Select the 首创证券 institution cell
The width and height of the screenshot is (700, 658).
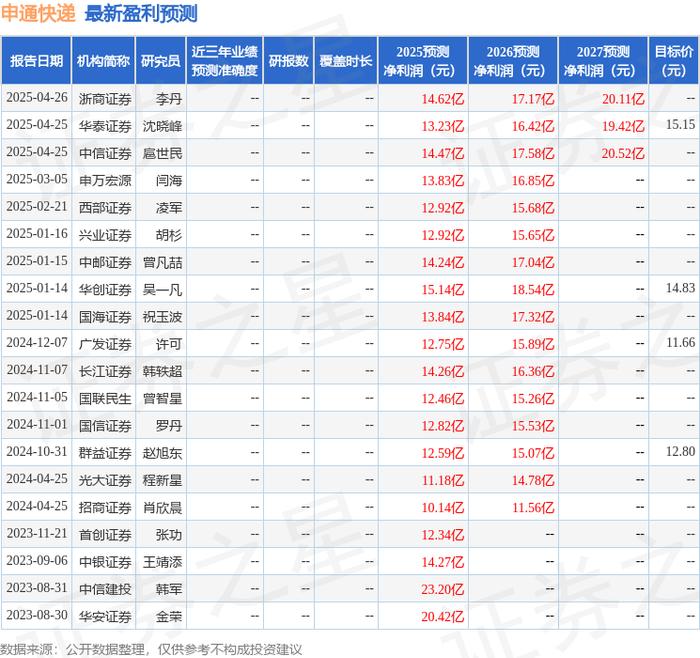tap(105, 534)
